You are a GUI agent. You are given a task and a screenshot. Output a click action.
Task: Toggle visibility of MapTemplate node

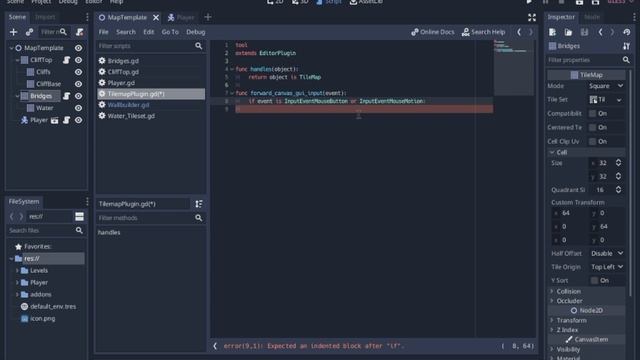point(78,48)
